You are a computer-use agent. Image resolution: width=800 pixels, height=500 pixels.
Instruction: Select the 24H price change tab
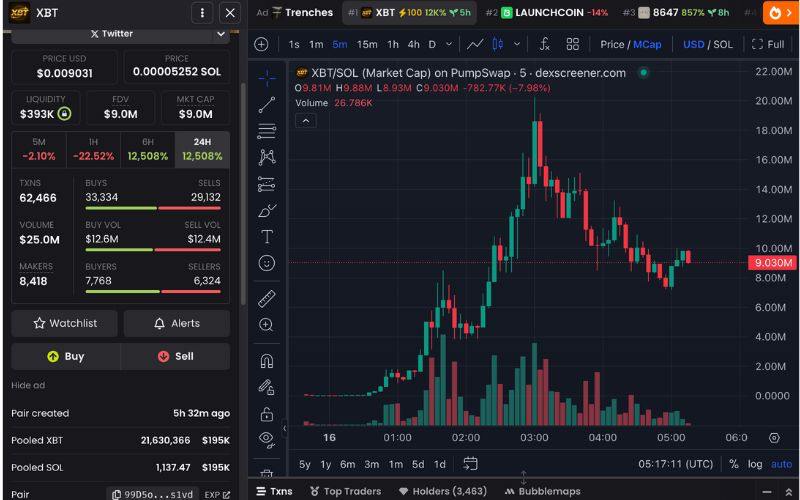pyautogui.click(x=202, y=149)
